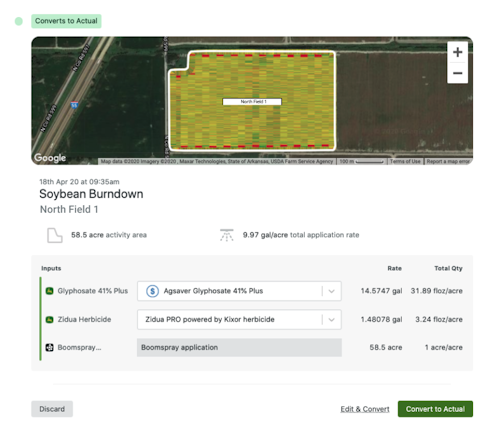
Task: Click the Total Qty column header
Action: [x=448, y=268]
